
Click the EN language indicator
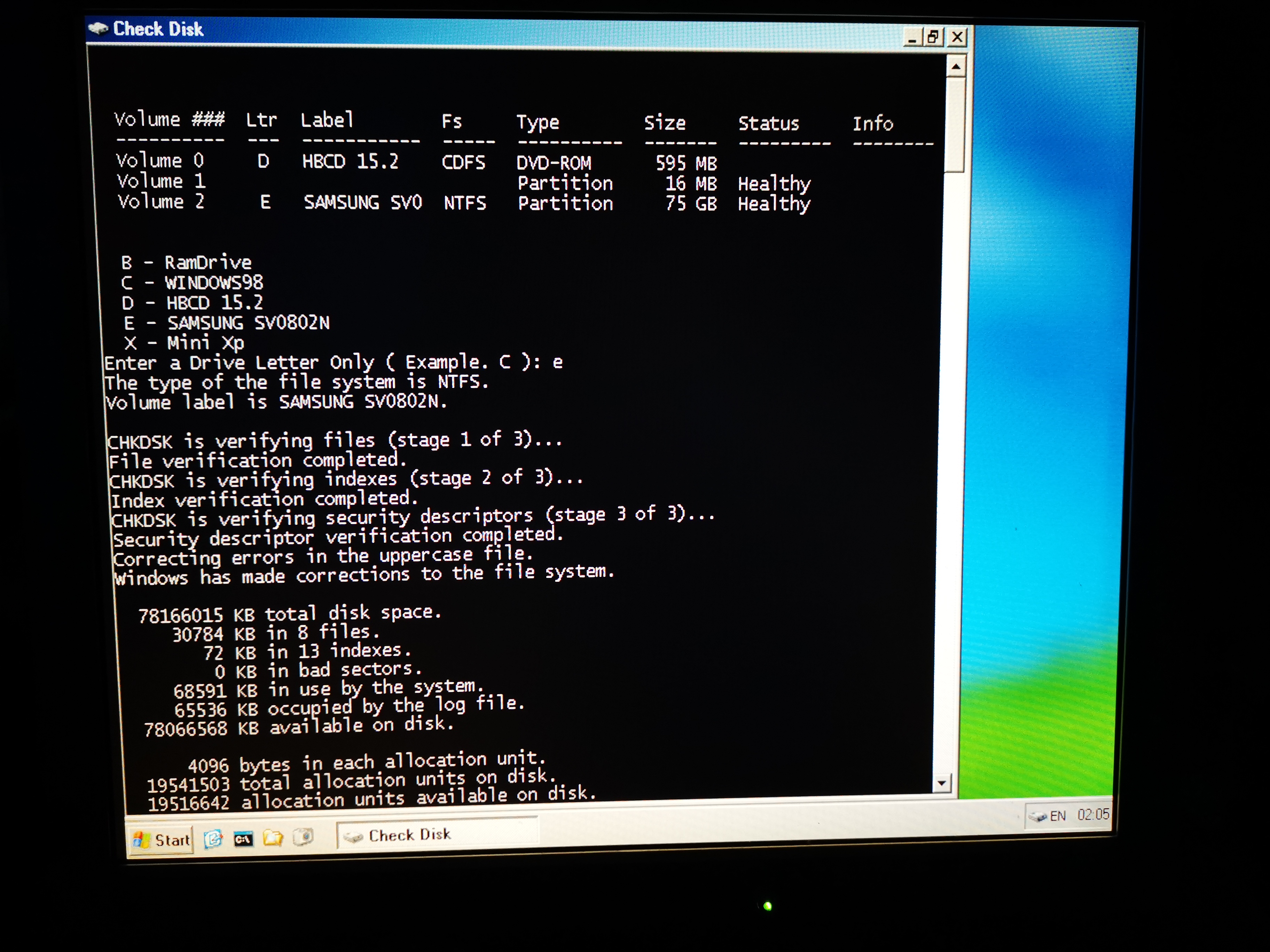pyautogui.click(x=1058, y=816)
